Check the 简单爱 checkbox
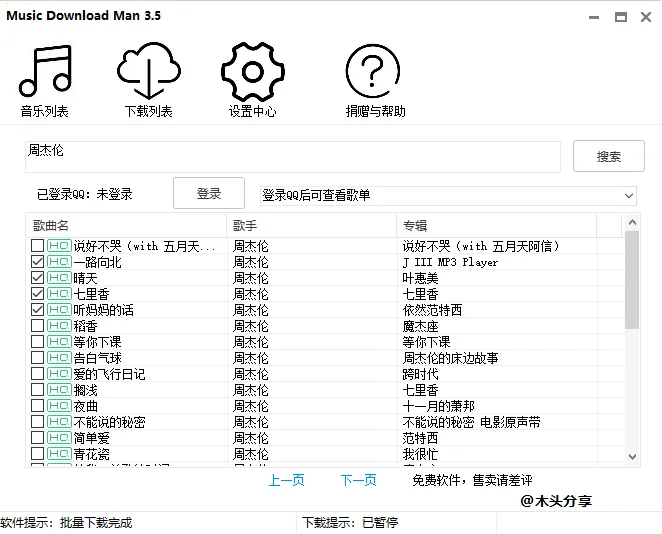Image resolution: width=662 pixels, height=535 pixels. coord(38,438)
